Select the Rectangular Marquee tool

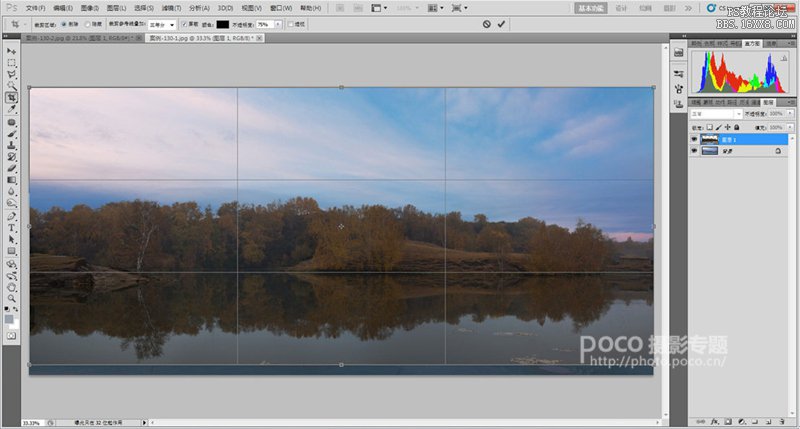tap(11, 63)
